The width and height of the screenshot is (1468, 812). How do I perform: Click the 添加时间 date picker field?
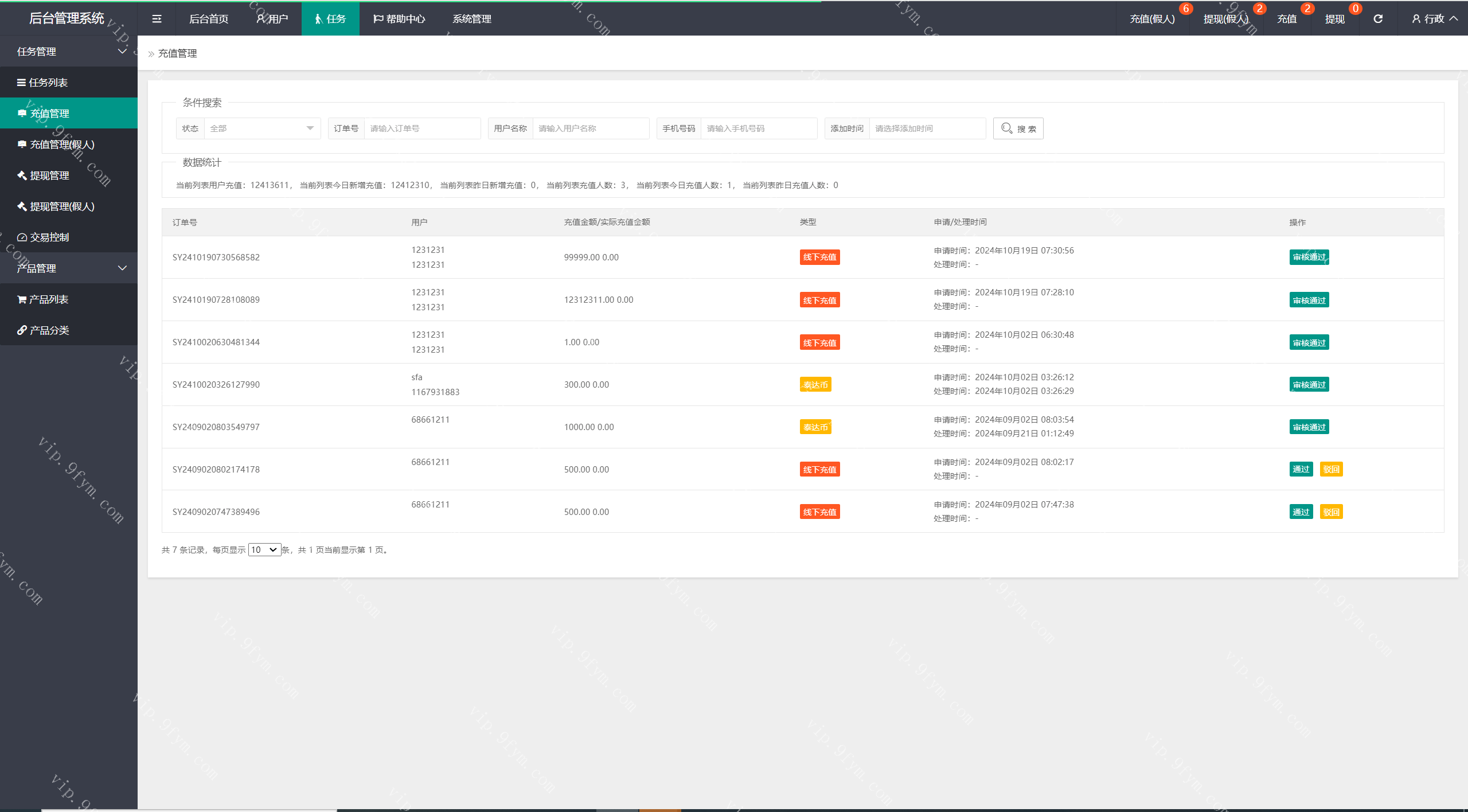pyautogui.click(x=927, y=128)
